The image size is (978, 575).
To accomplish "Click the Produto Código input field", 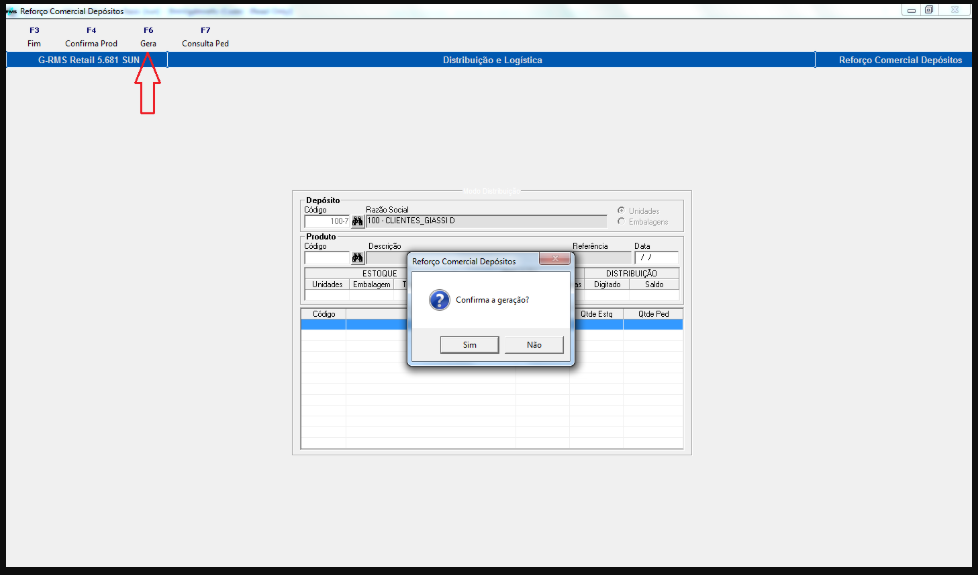I will (x=327, y=258).
